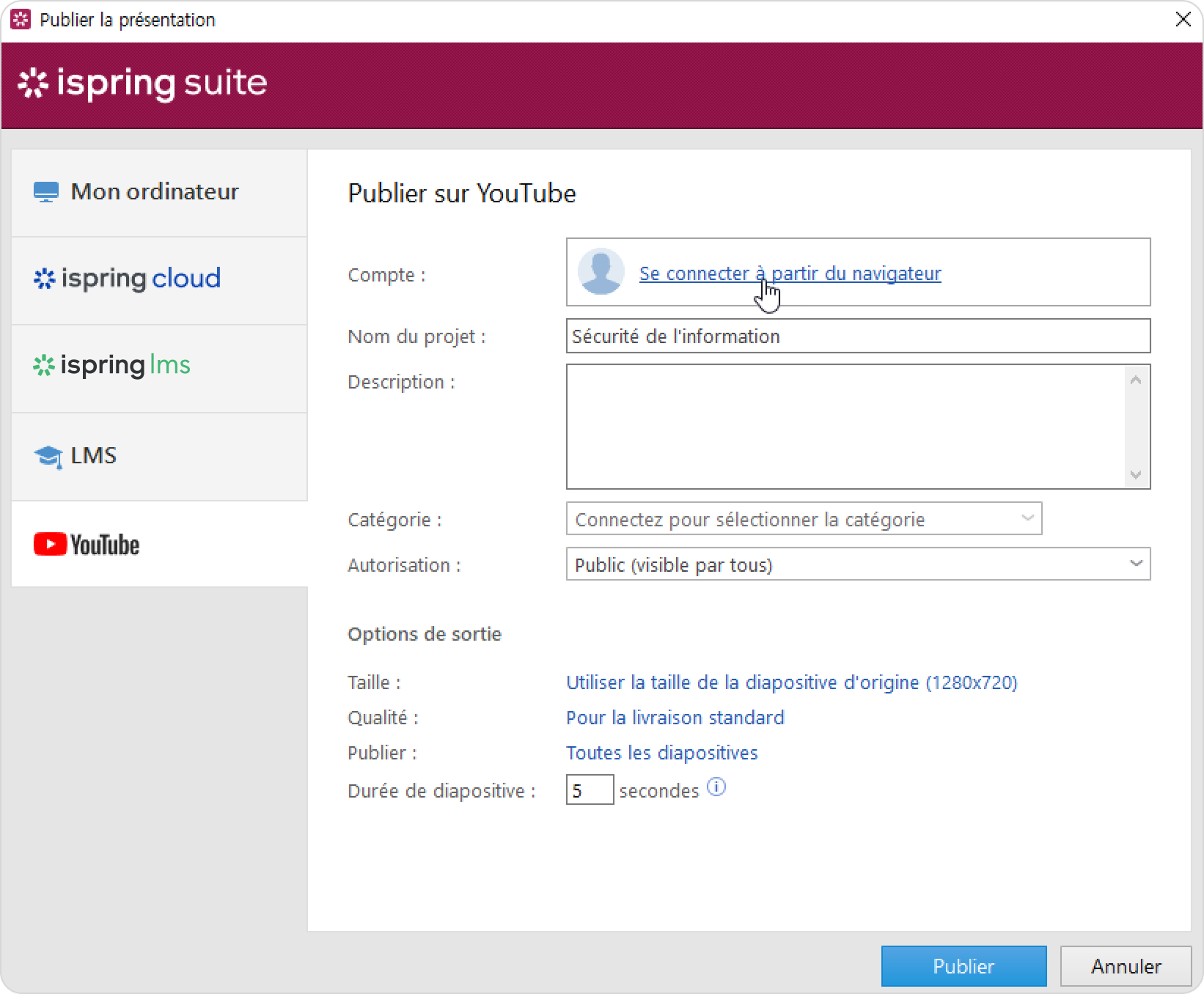Click Se connecter à partir du navigateur link
Image resolution: width=1204 pixels, height=994 pixels.
[790, 273]
